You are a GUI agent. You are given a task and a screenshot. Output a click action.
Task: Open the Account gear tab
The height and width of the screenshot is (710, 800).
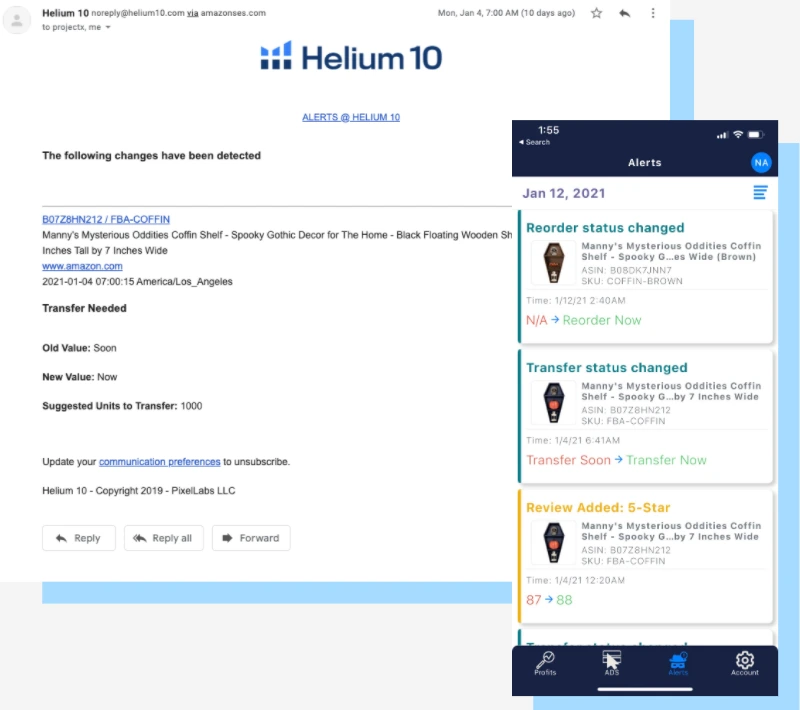point(744,663)
